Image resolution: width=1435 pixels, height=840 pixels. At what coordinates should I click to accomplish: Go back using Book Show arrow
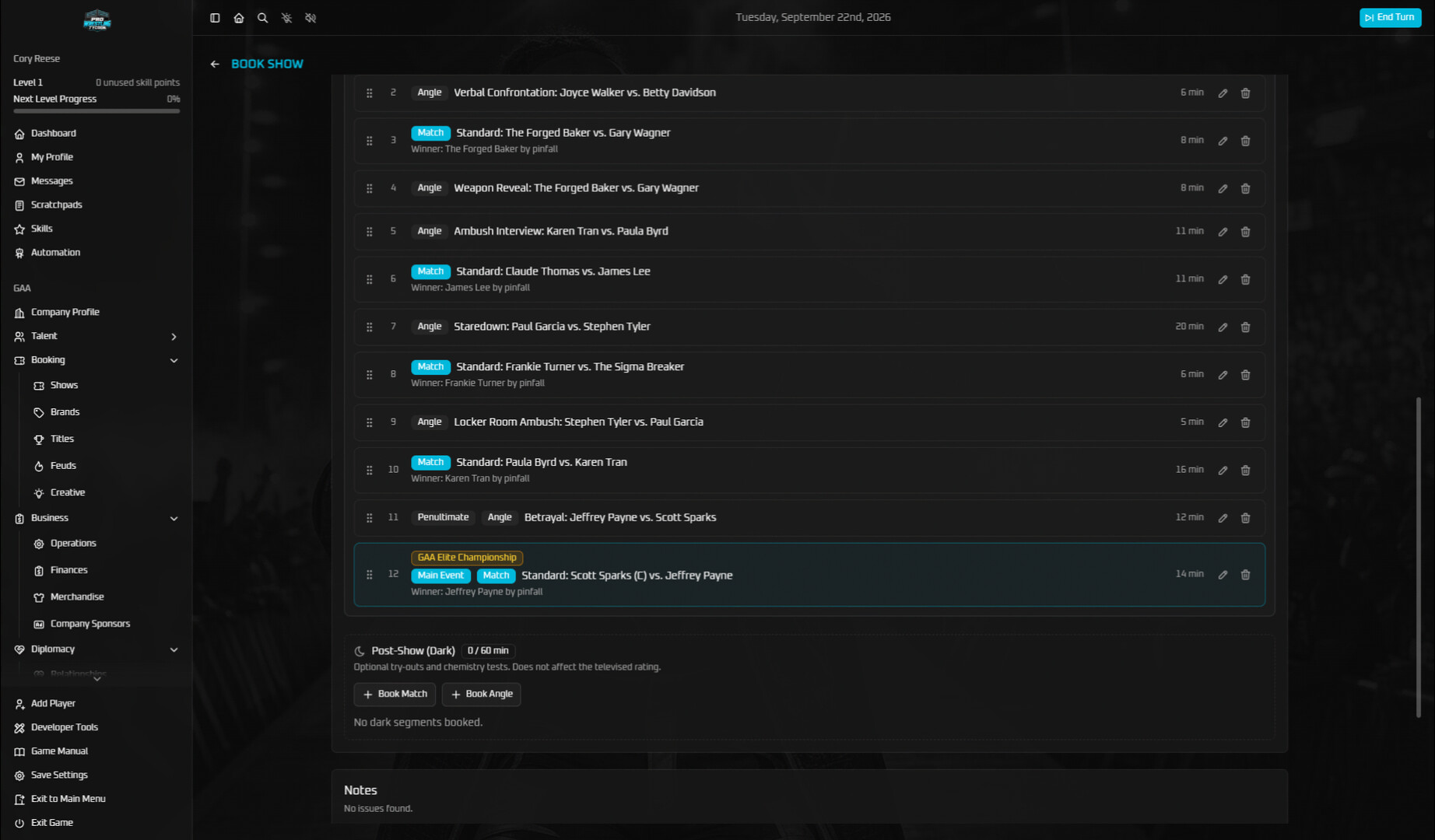[x=215, y=64]
